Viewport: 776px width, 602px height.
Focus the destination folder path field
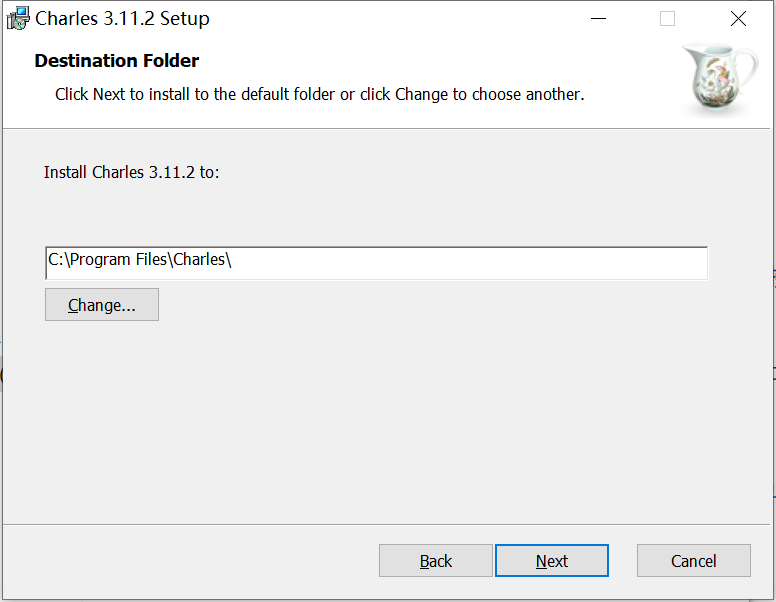point(376,263)
